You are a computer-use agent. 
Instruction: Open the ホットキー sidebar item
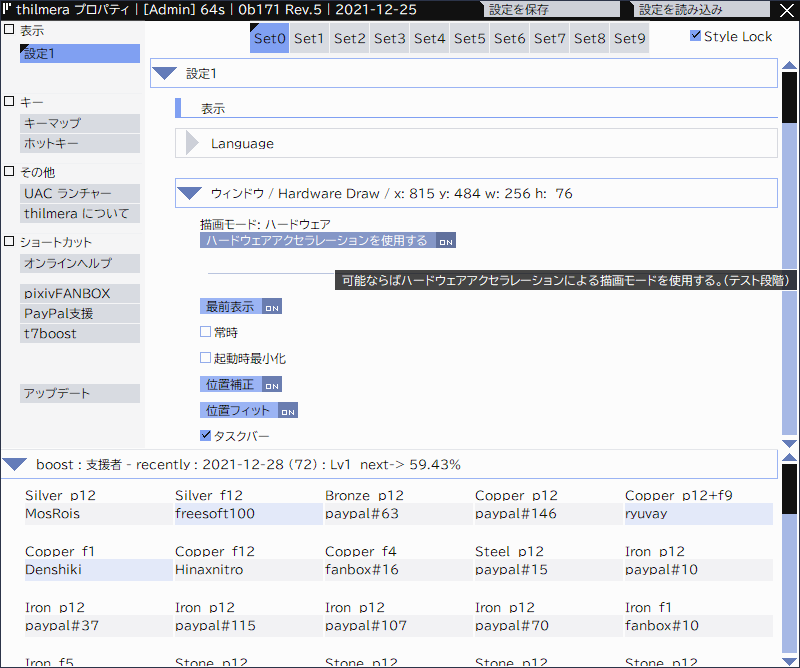[x=80, y=143]
